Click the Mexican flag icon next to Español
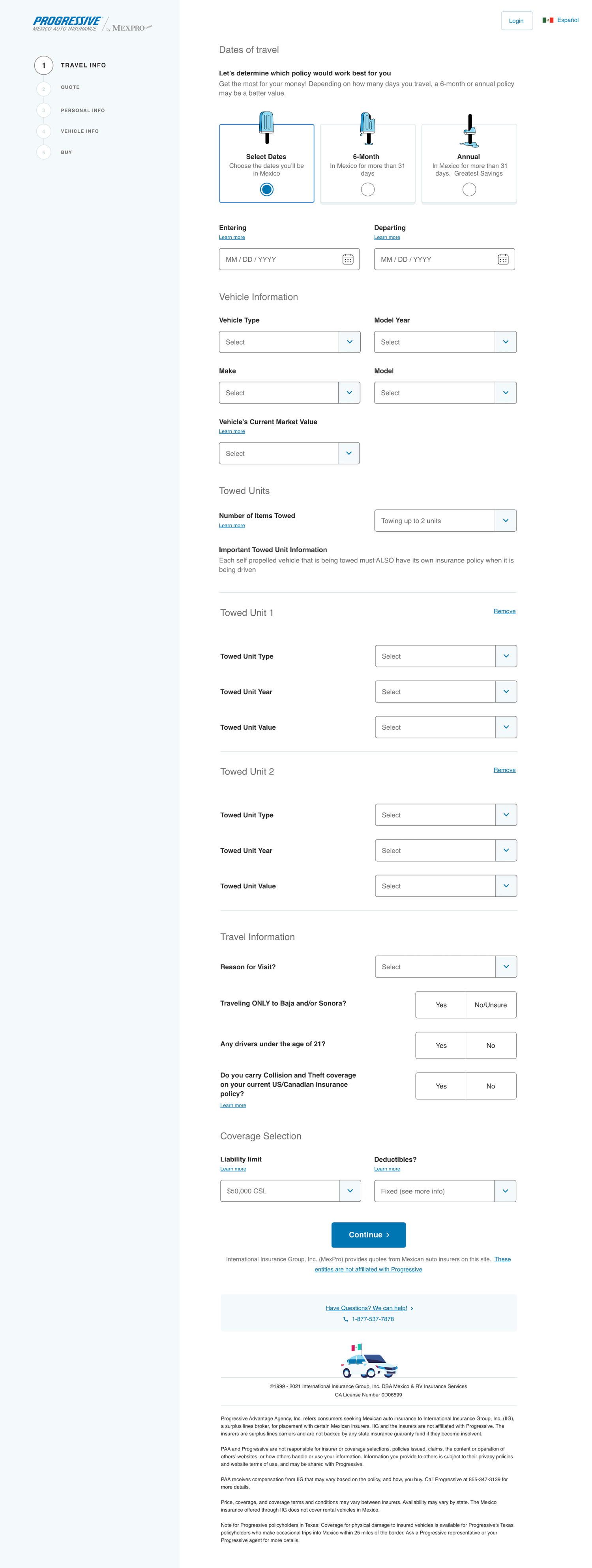 (547, 20)
